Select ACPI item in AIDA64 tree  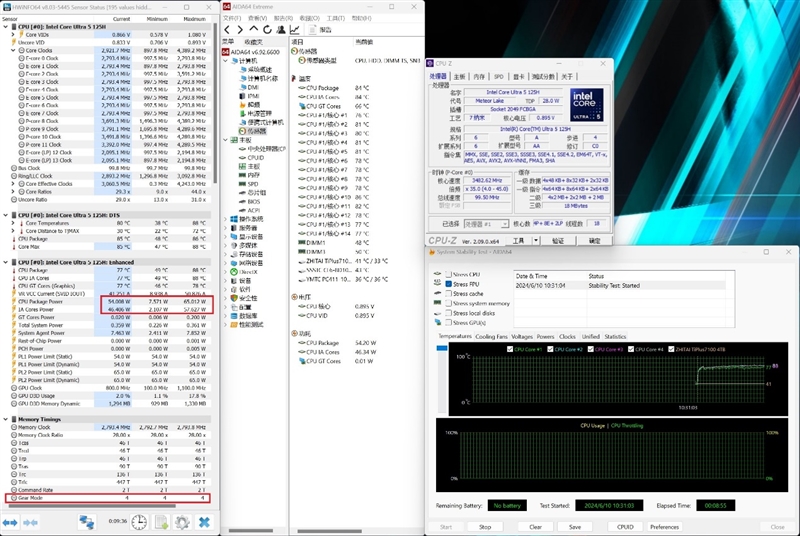[254, 210]
